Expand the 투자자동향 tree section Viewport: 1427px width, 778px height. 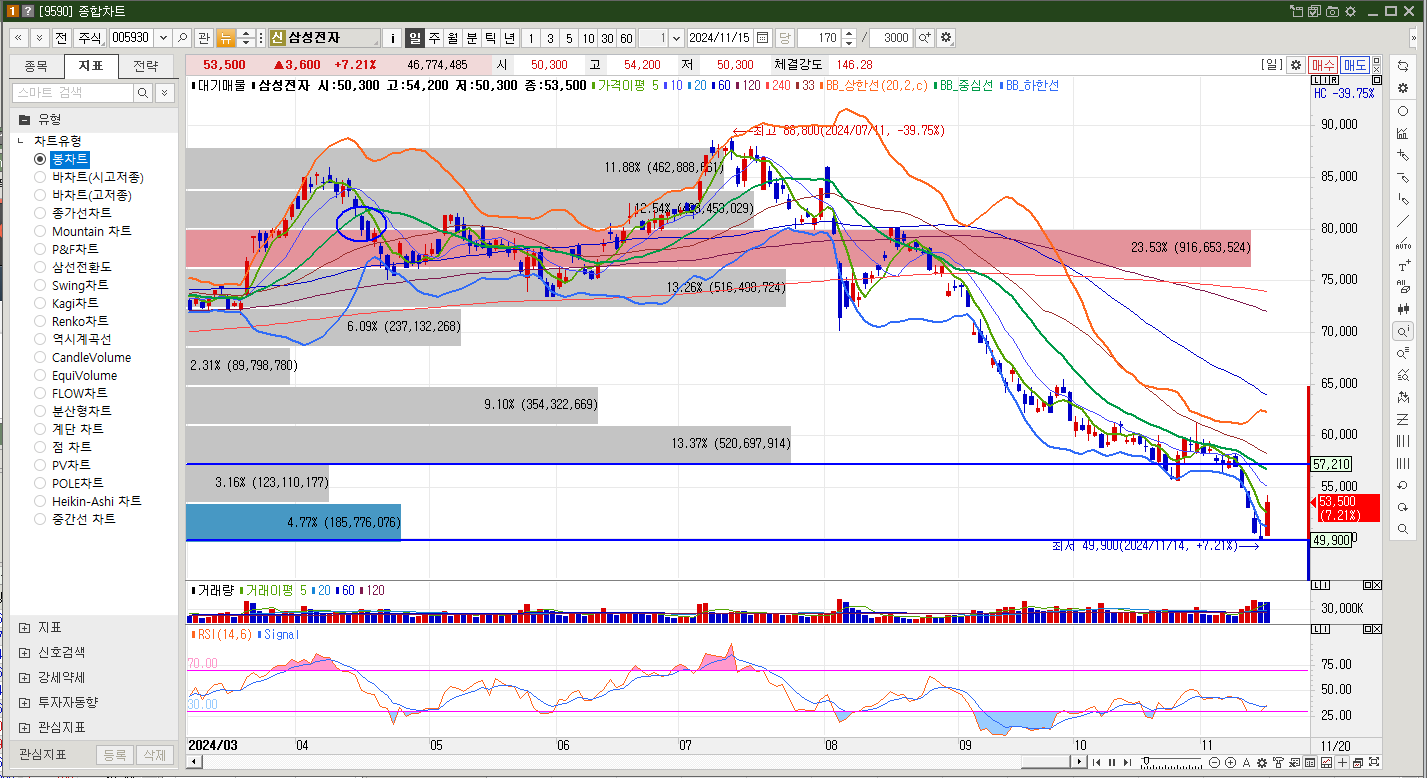pyautogui.click(x=24, y=702)
